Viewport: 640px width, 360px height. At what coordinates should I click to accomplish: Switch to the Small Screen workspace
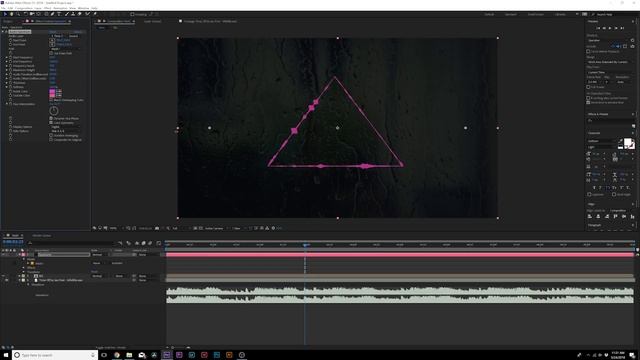click(536, 14)
